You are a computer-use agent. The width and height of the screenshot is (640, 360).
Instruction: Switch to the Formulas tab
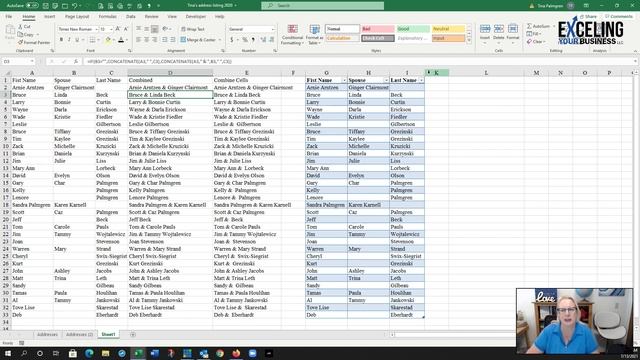tap(107, 17)
